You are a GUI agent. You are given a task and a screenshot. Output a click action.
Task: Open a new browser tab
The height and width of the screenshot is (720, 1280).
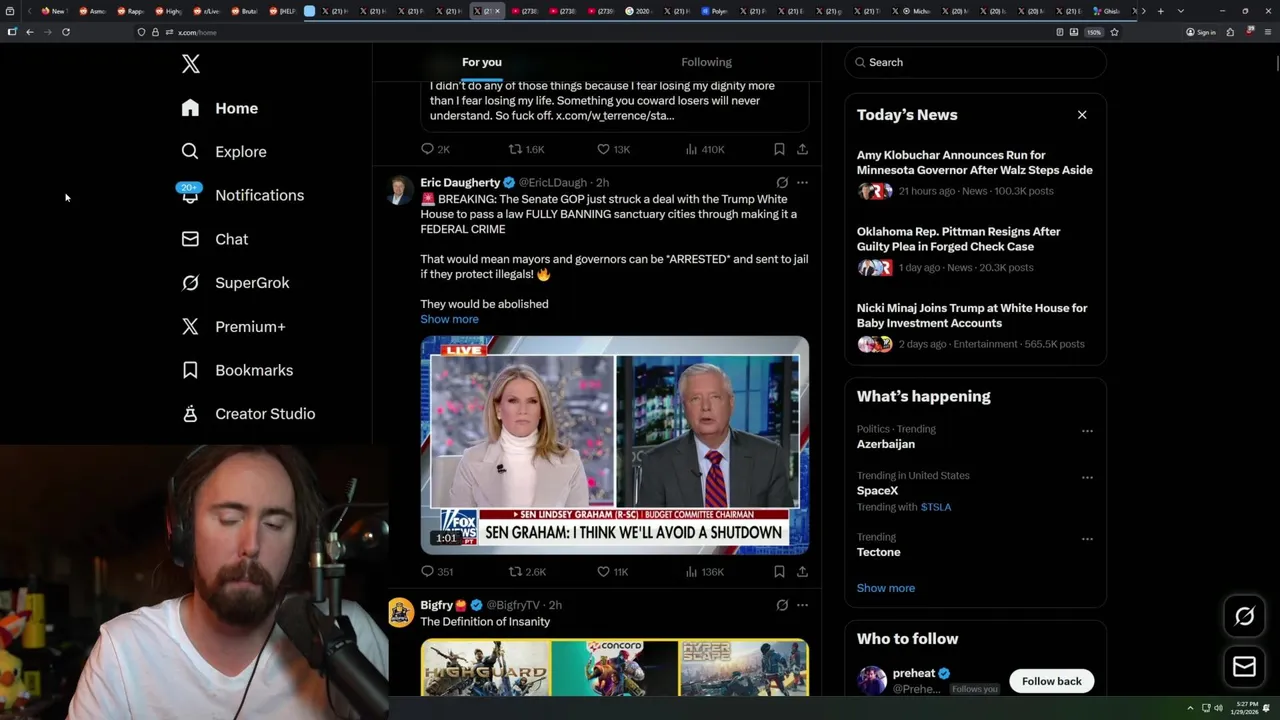point(1160,11)
